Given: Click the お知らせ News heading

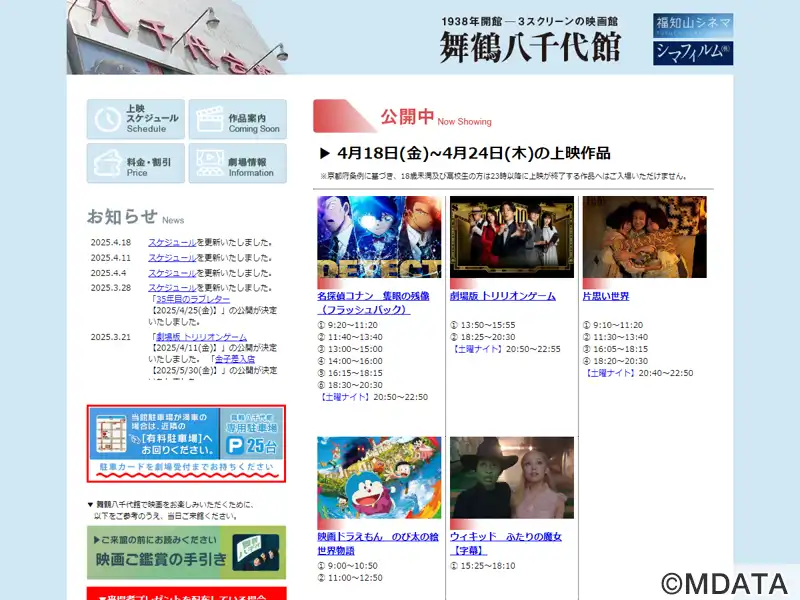Looking at the screenshot, I should pos(135,216).
